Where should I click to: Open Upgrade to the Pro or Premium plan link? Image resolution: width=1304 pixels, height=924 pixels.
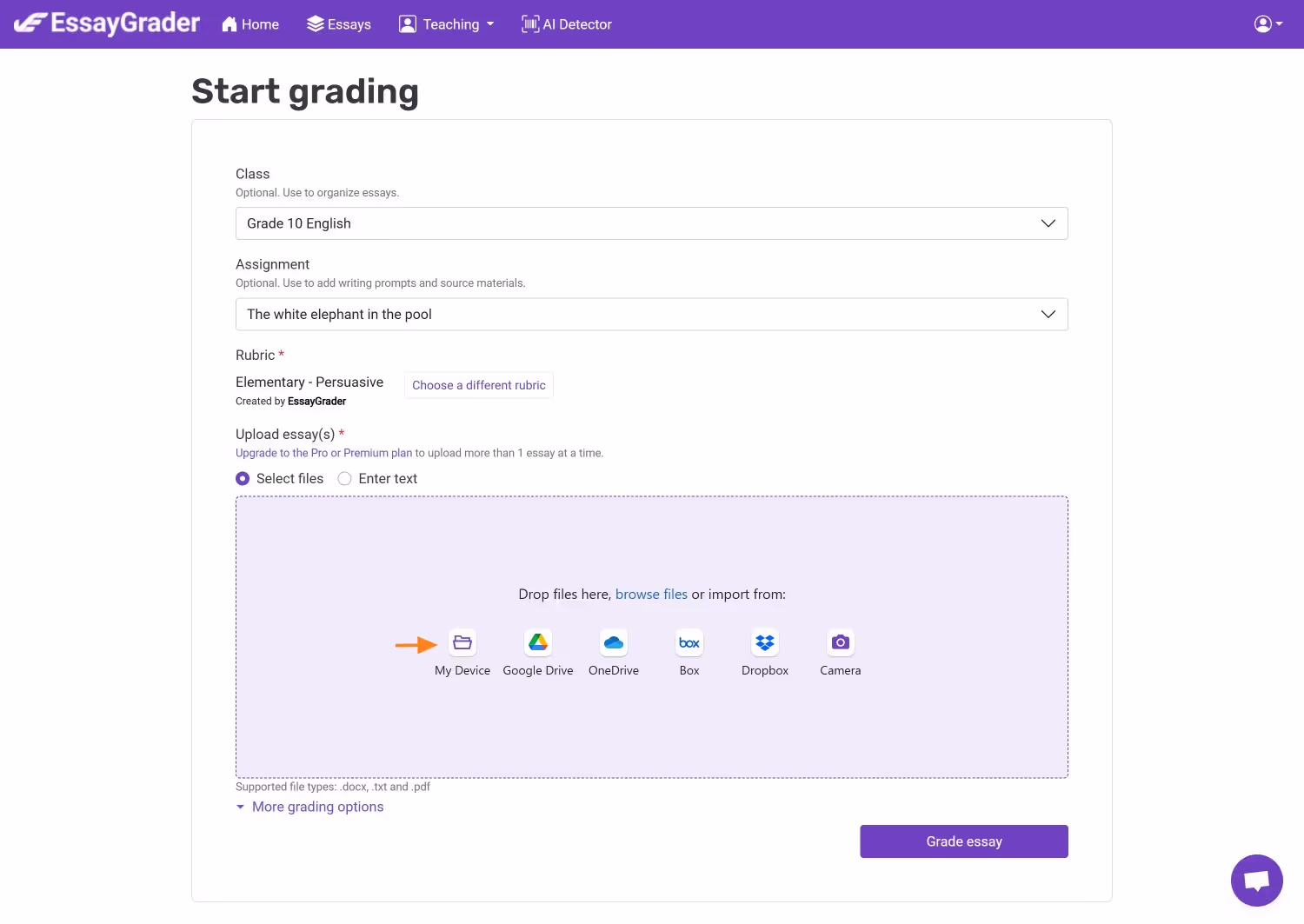point(323,453)
